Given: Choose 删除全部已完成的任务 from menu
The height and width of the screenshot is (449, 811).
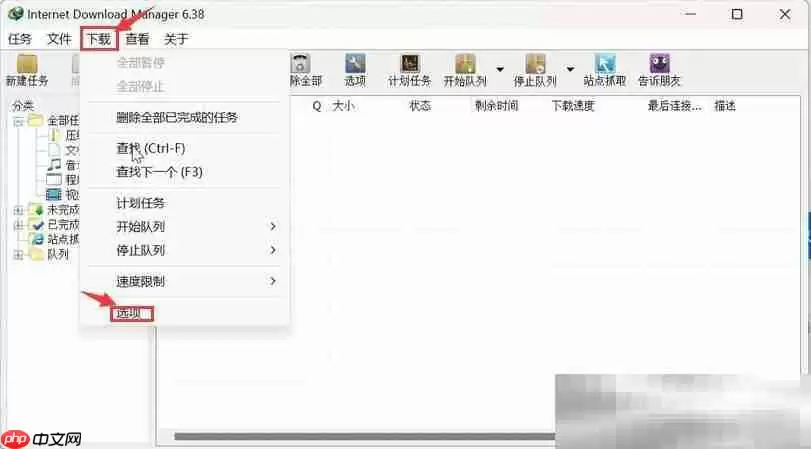Looking at the screenshot, I should click(x=177, y=117).
